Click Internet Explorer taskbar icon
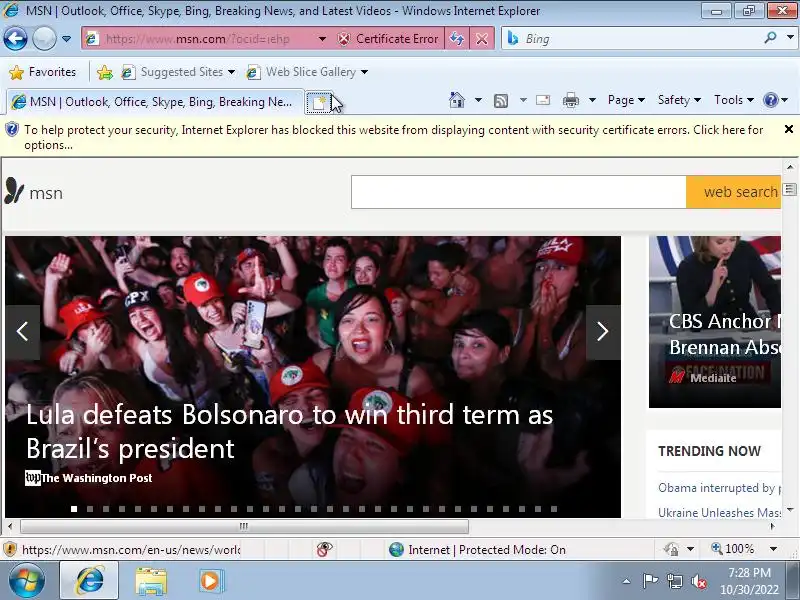This screenshot has height=600, width=800. (90, 581)
